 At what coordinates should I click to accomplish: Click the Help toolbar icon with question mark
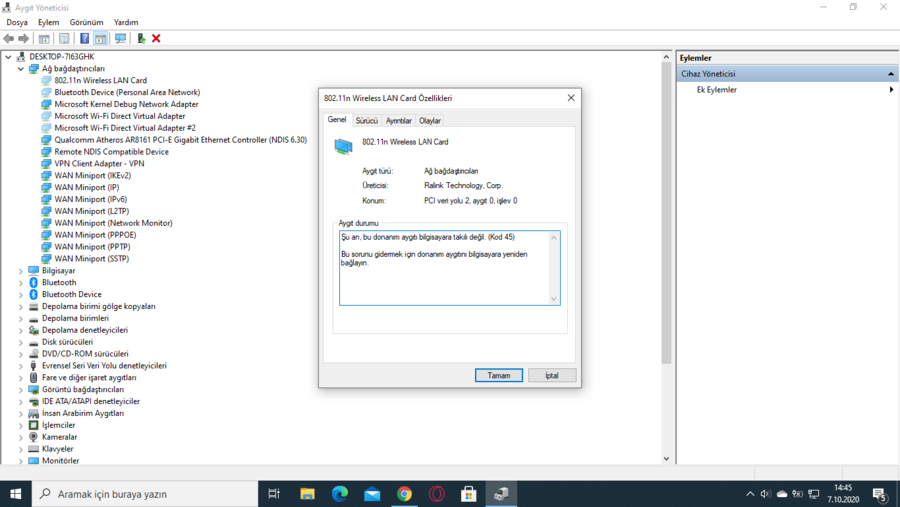84,39
